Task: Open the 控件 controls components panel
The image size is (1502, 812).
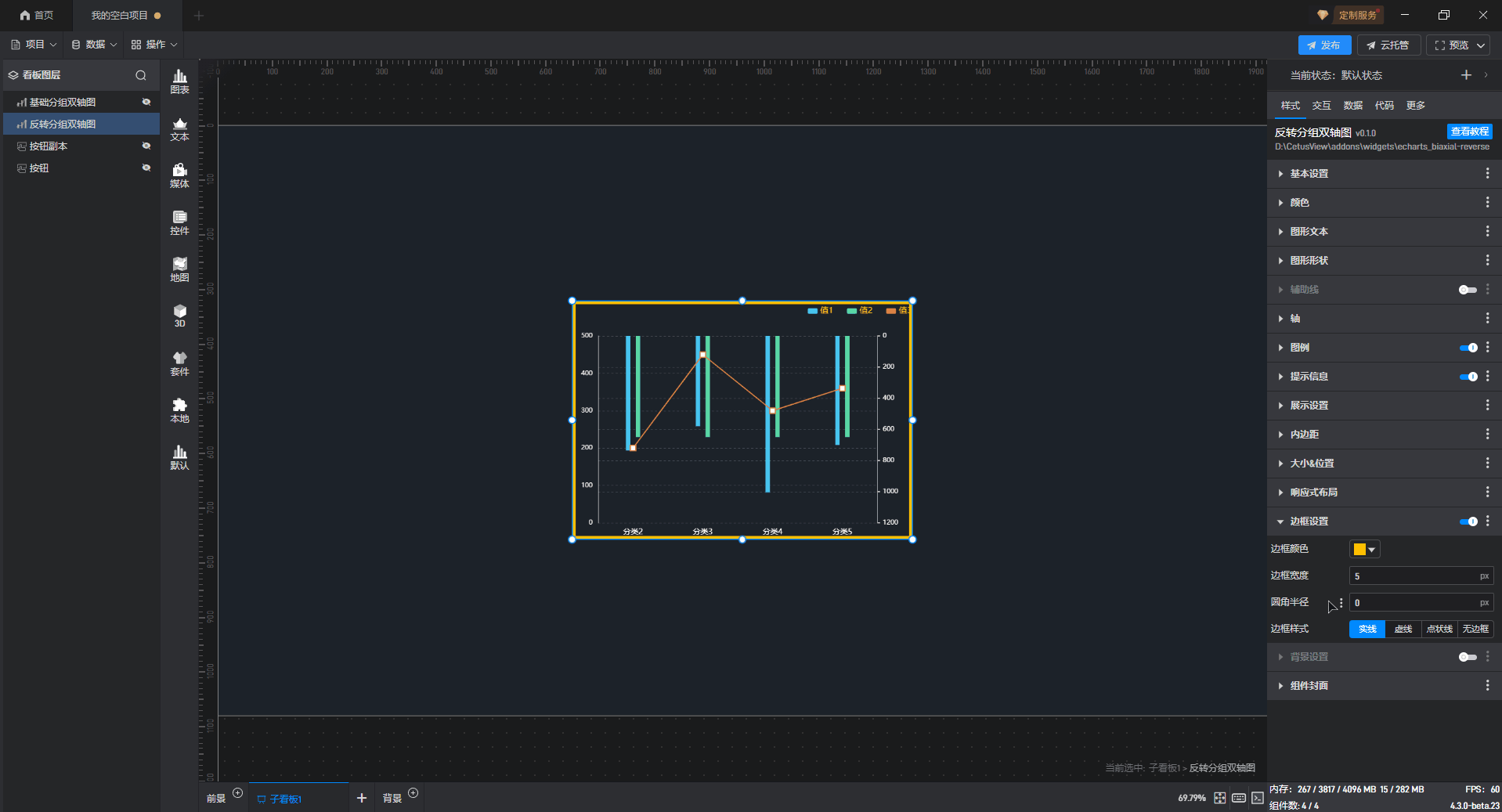Action: 179,222
